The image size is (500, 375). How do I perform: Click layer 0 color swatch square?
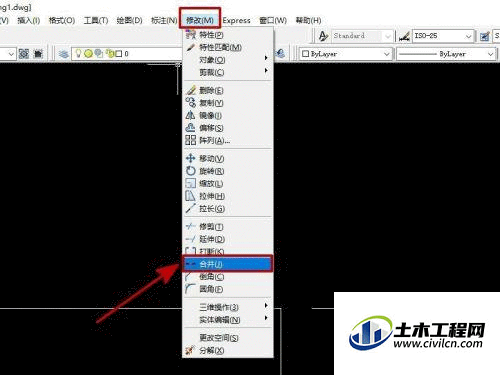click(119, 54)
